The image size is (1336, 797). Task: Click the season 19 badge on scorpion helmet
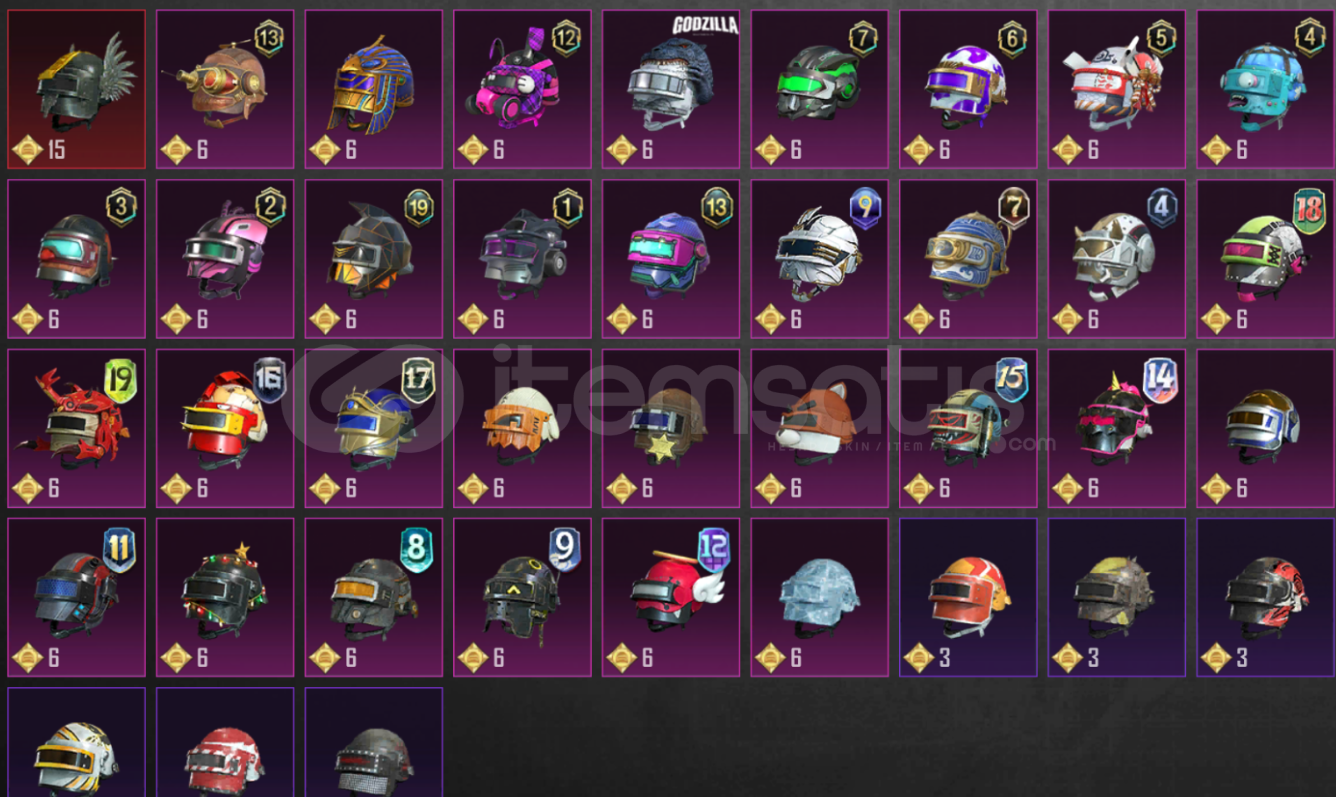pyautogui.click(x=120, y=381)
